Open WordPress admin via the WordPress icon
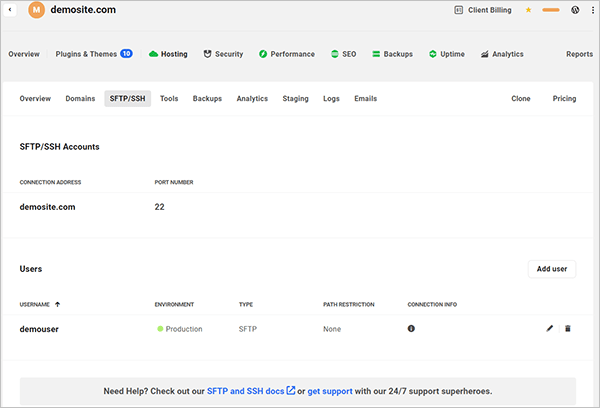 575,10
